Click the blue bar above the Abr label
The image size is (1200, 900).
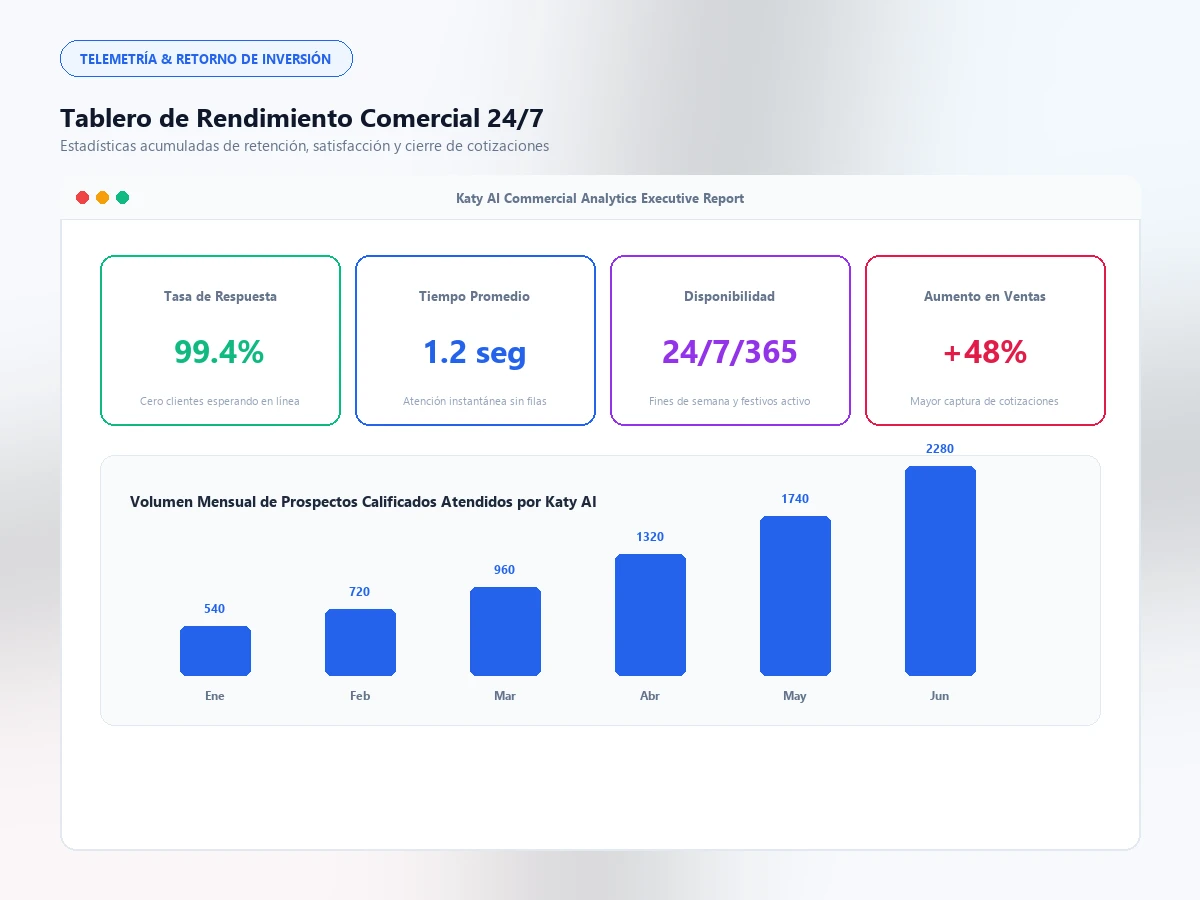point(650,615)
